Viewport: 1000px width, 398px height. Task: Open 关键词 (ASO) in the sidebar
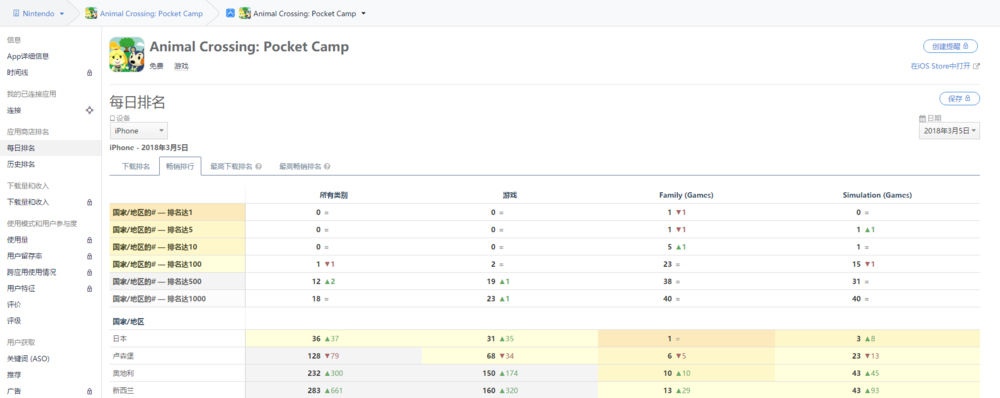tap(28, 358)
